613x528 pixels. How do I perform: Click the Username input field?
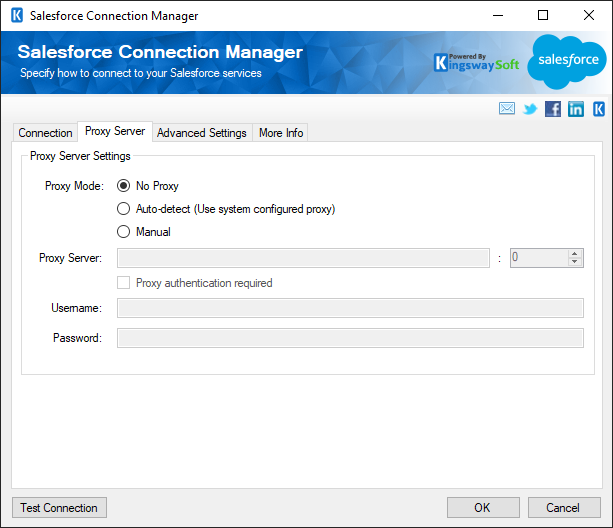click(350, 308)
